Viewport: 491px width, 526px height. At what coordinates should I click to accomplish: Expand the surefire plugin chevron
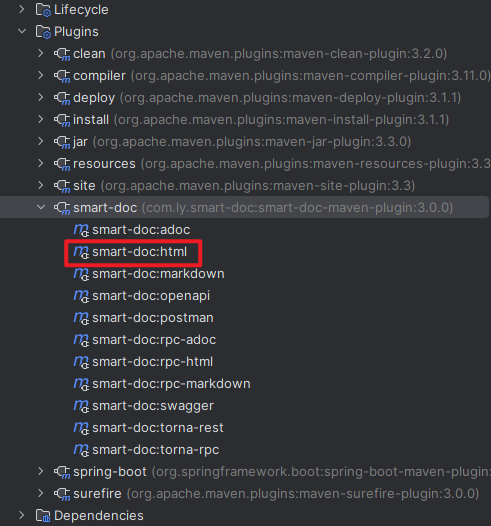point(41,493)
